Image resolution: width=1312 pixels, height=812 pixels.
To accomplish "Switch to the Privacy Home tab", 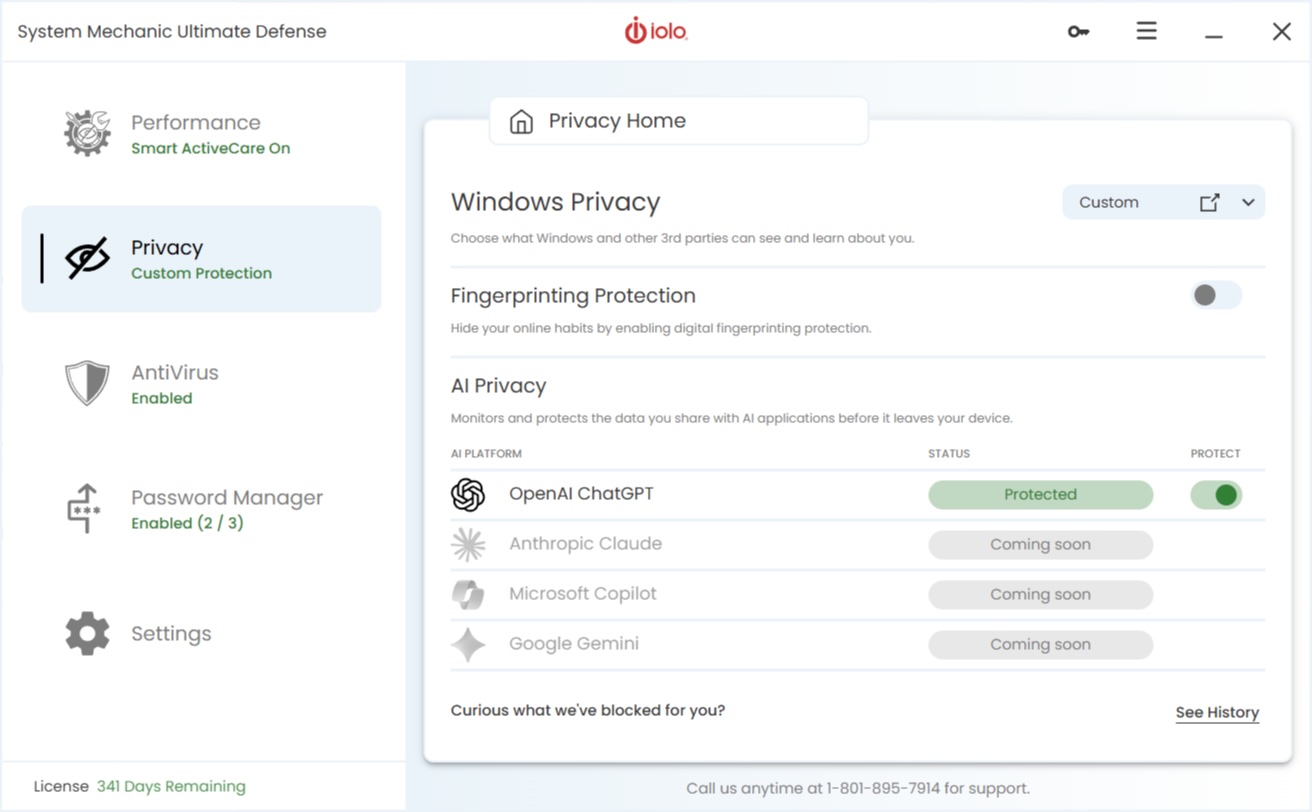I will click(x=678, y=121).
